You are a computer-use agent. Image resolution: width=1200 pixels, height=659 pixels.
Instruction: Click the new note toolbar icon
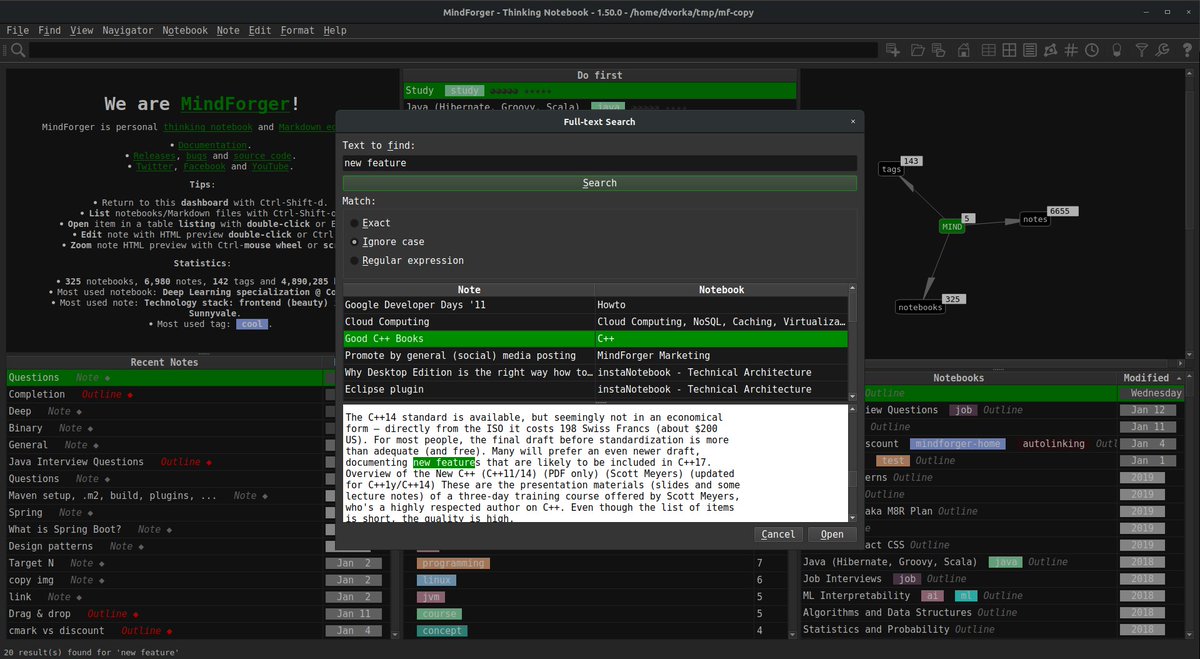(x=893, y=50)
